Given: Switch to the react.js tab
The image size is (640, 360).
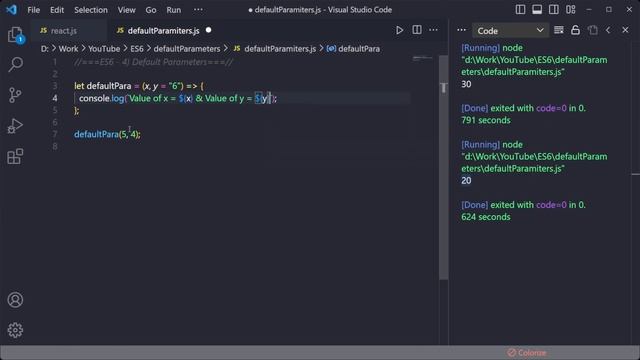Looking at the screenshot, I should pyautogui.click(x=64, y=31).
